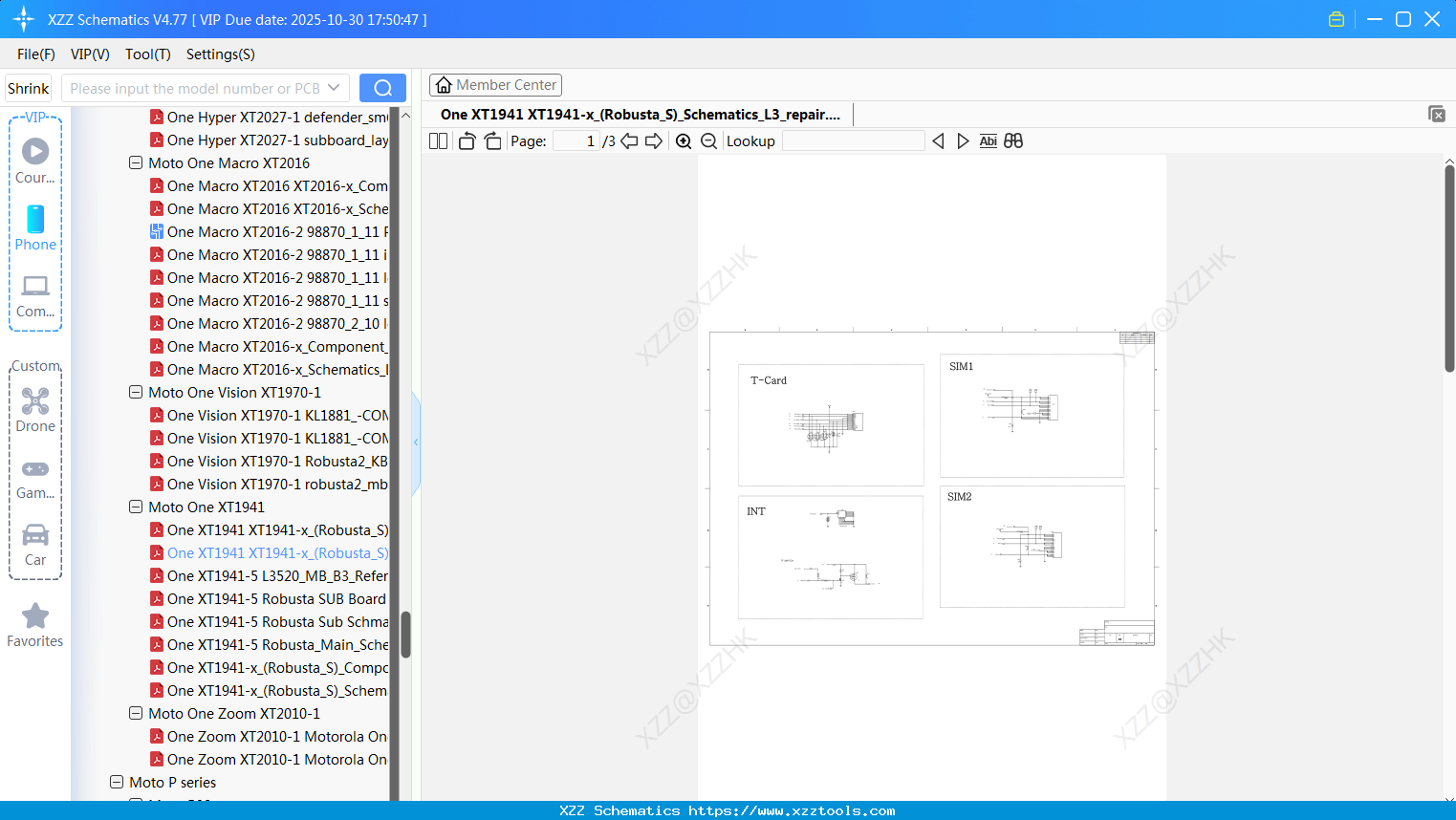Select the zoom in magnifier tool

684,140
